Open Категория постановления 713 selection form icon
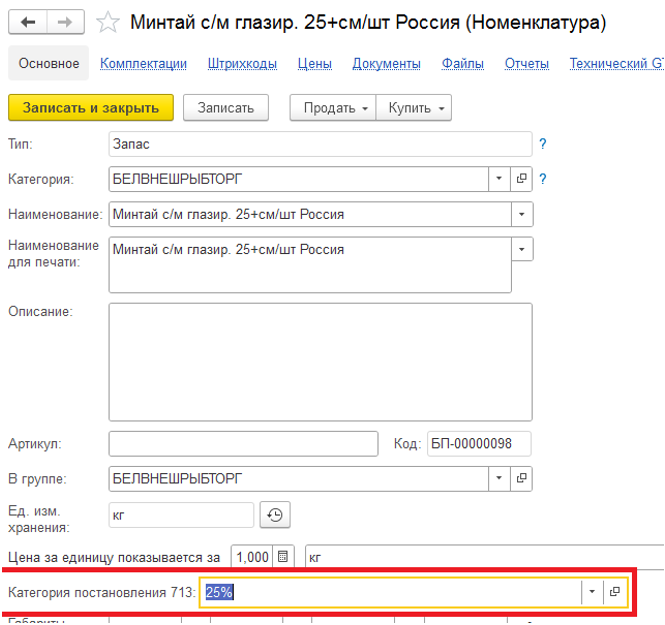This screenshot has height=625, width=665. pyautogui.click(x=615, y=592)
